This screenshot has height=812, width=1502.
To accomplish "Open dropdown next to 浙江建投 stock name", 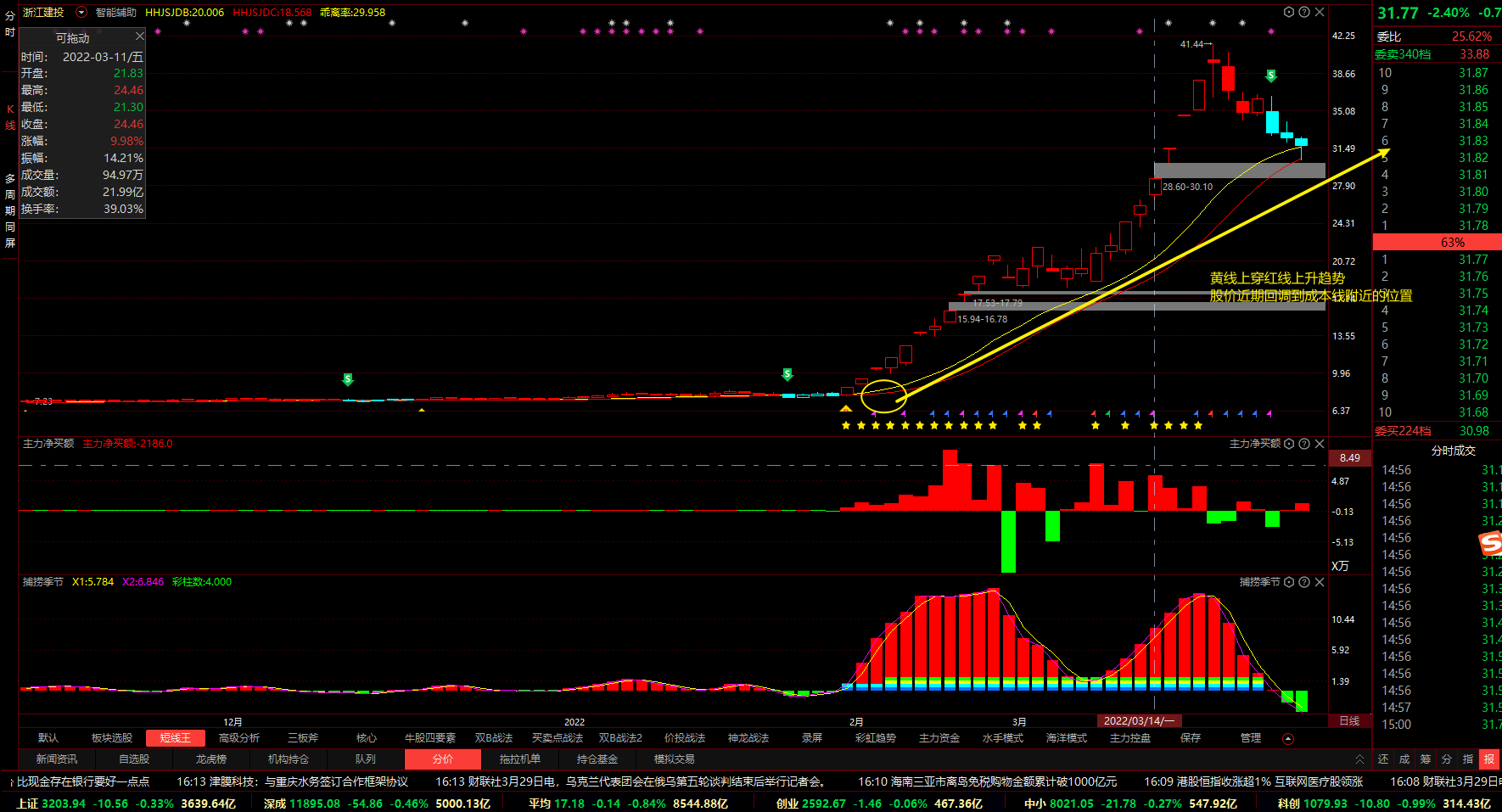I will pos(81,12).
